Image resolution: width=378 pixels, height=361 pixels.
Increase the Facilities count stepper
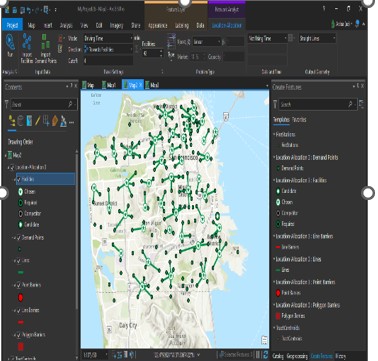[x=161, y=51]
